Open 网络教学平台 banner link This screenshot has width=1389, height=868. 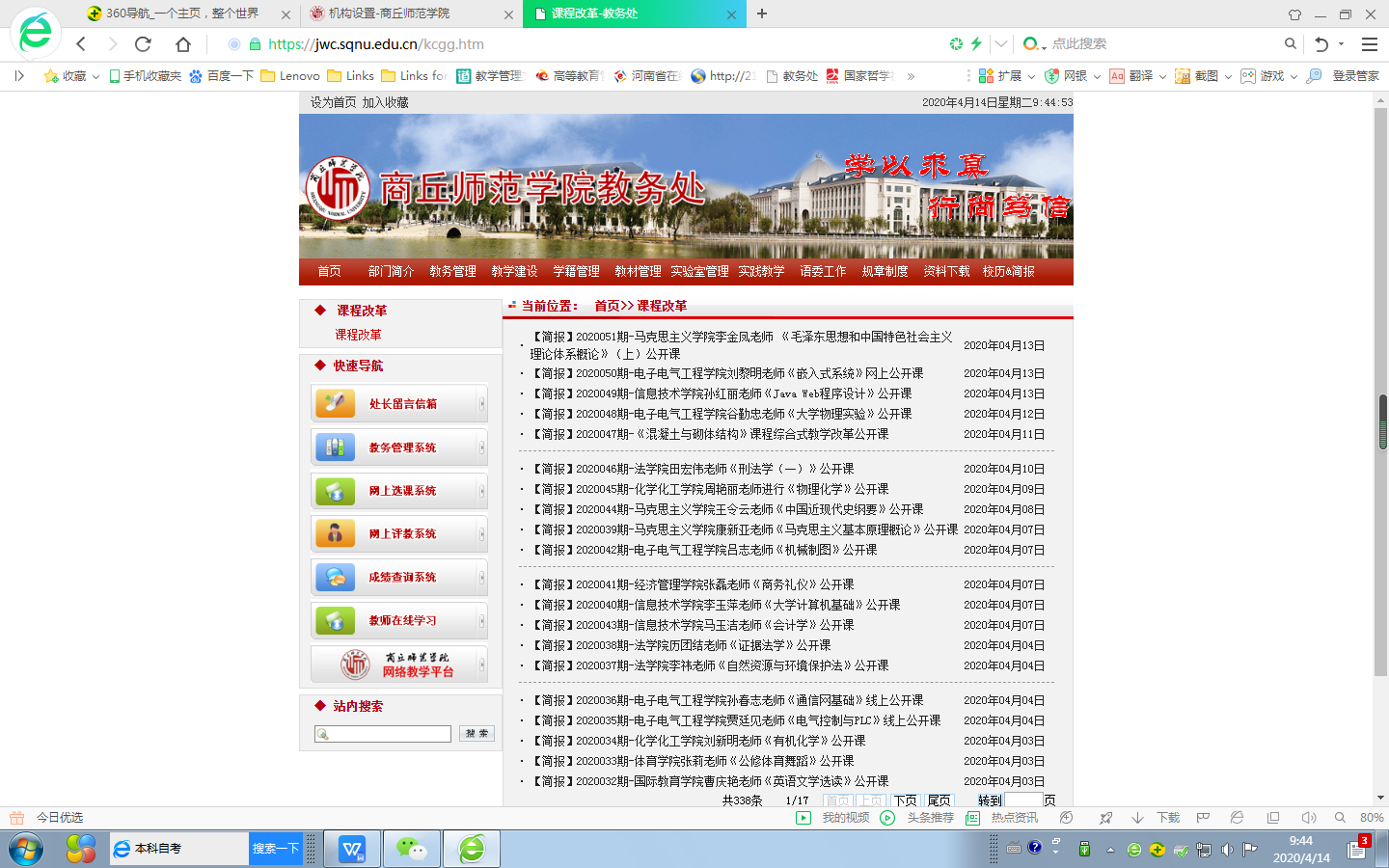(398, 664)
